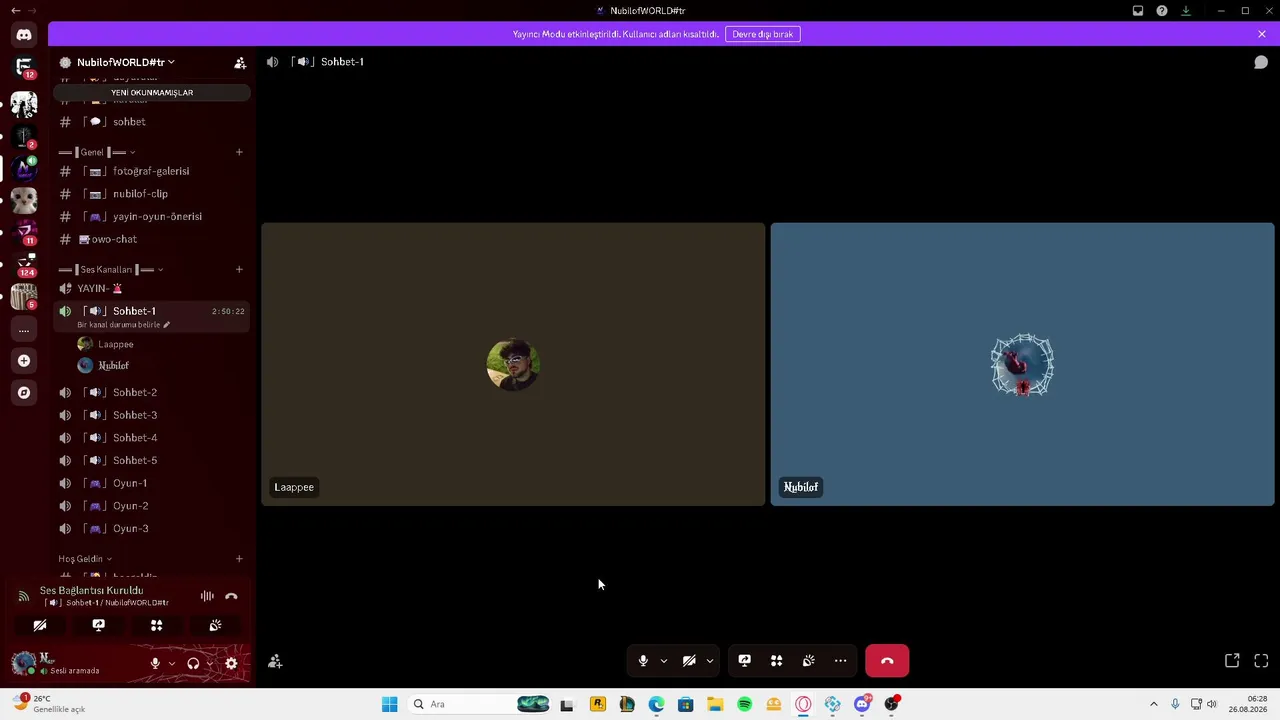
Task: Toggle deafen headphones in user panel
Action: pyautogui.click(x=193, y=663)
